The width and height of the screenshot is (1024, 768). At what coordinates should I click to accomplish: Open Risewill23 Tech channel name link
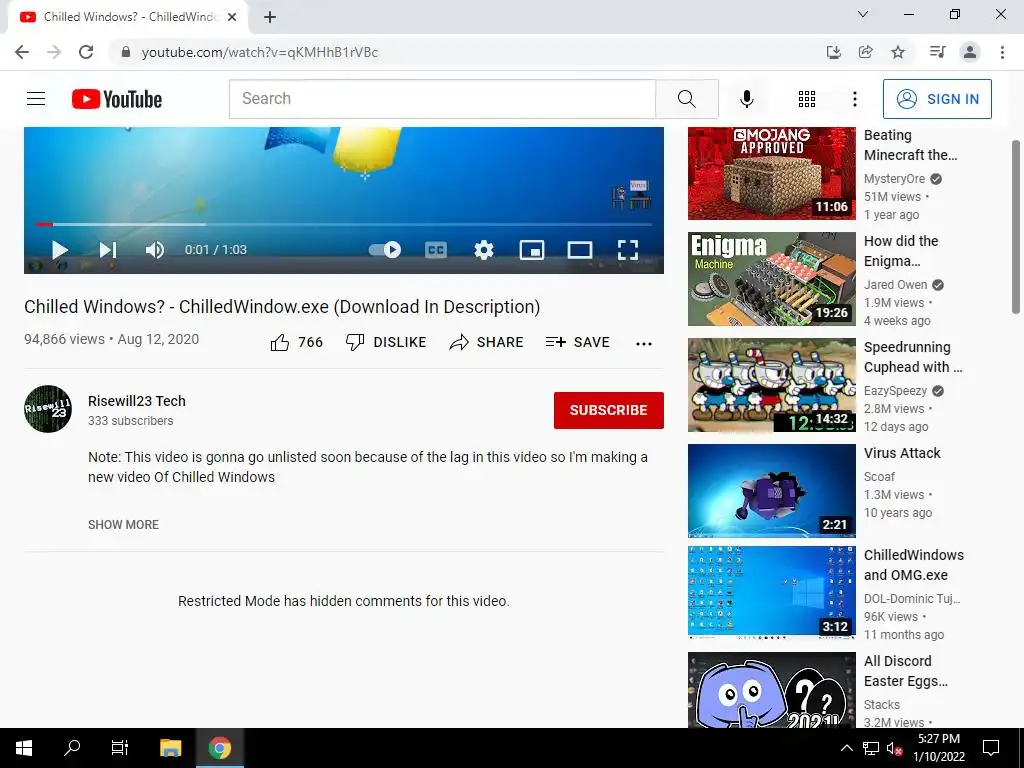tap(136, 401)
